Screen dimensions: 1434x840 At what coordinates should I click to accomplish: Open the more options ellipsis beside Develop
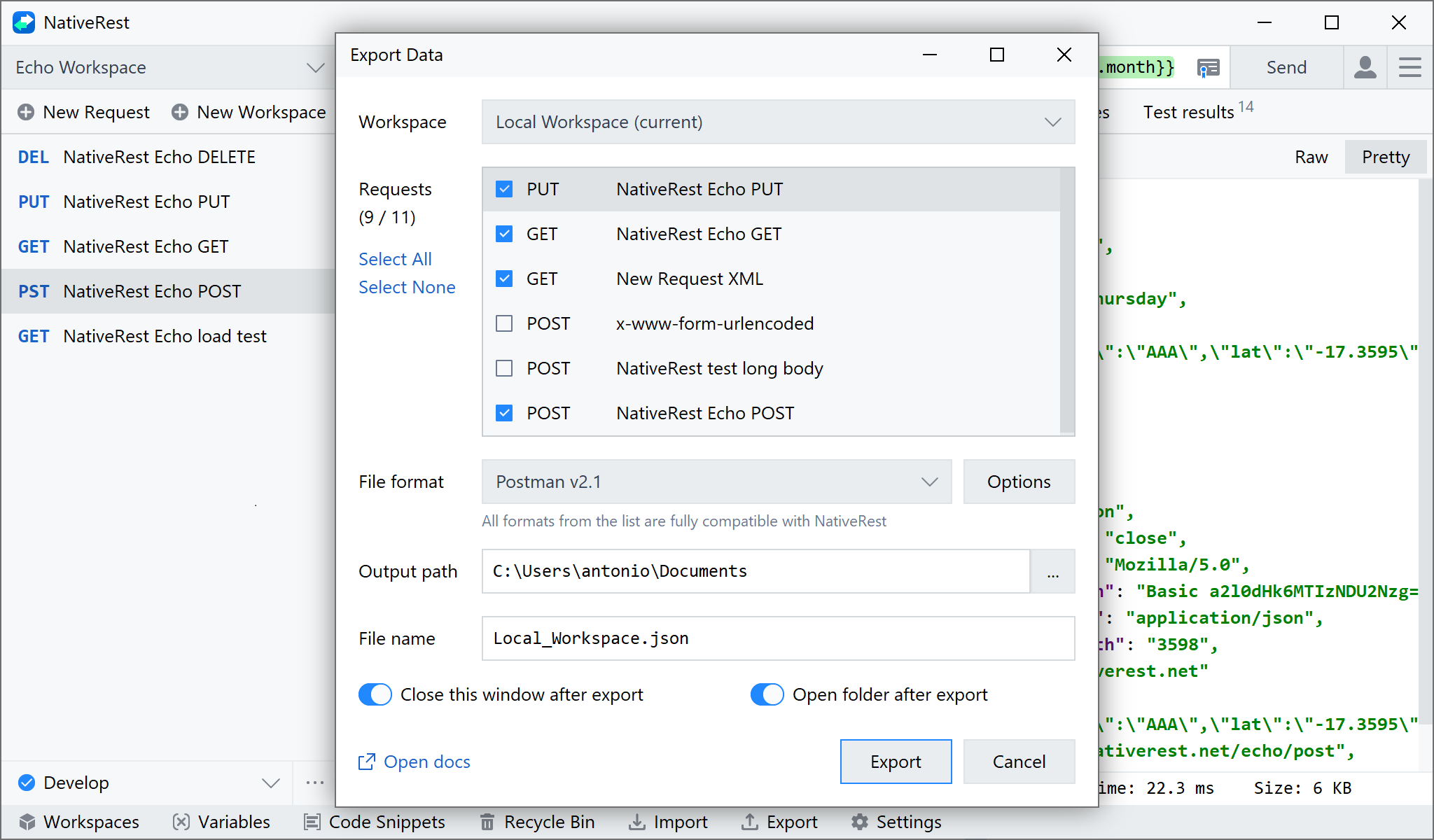click(315, 783)
